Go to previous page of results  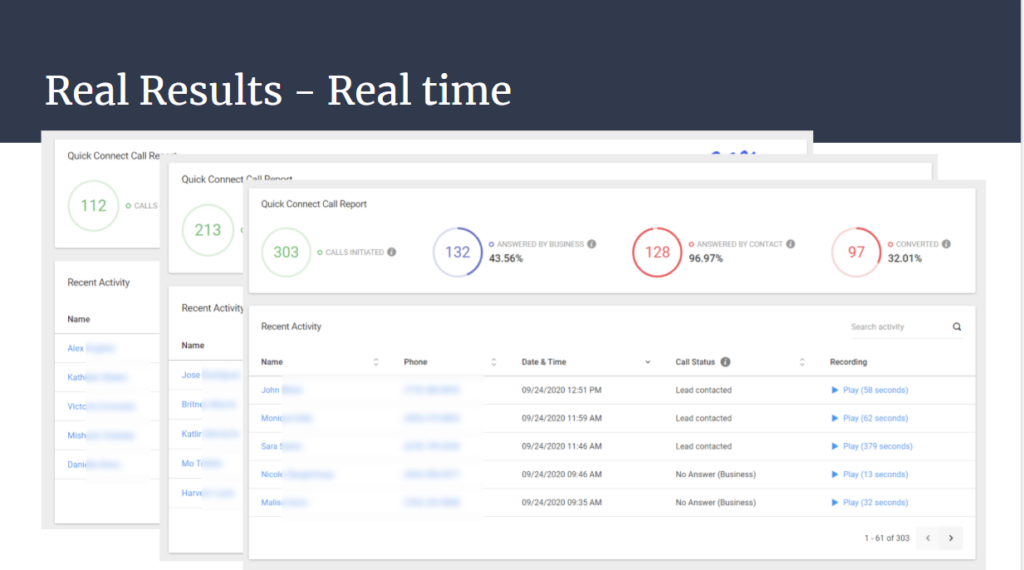click(x=928, y=538)
